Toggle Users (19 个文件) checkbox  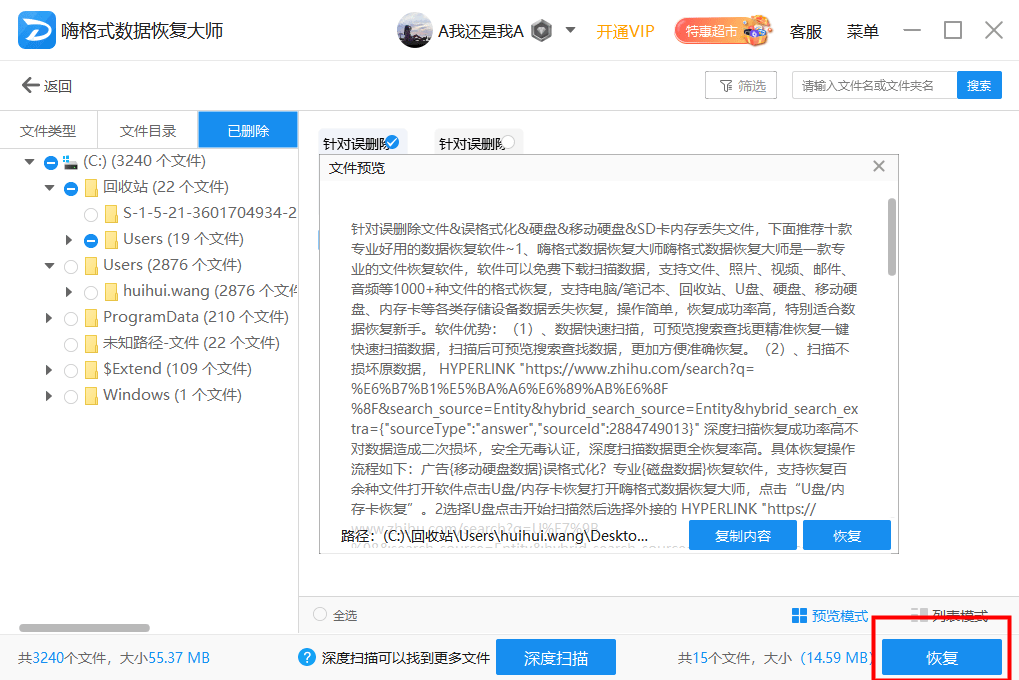click(x=91, y=241)
